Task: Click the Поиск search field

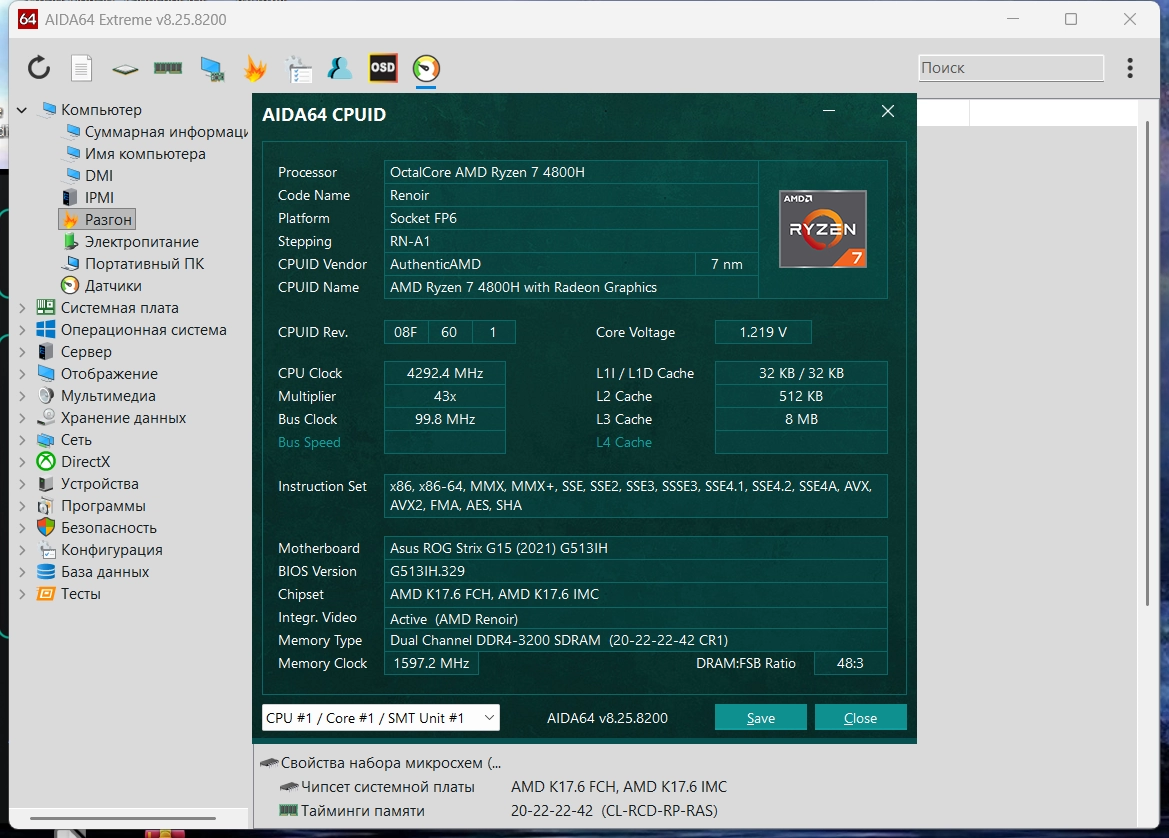Action: click(x=1010, y=68)
